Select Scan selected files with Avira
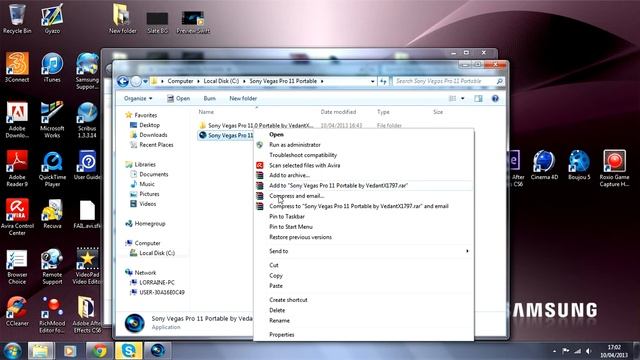 pos(304,165)
